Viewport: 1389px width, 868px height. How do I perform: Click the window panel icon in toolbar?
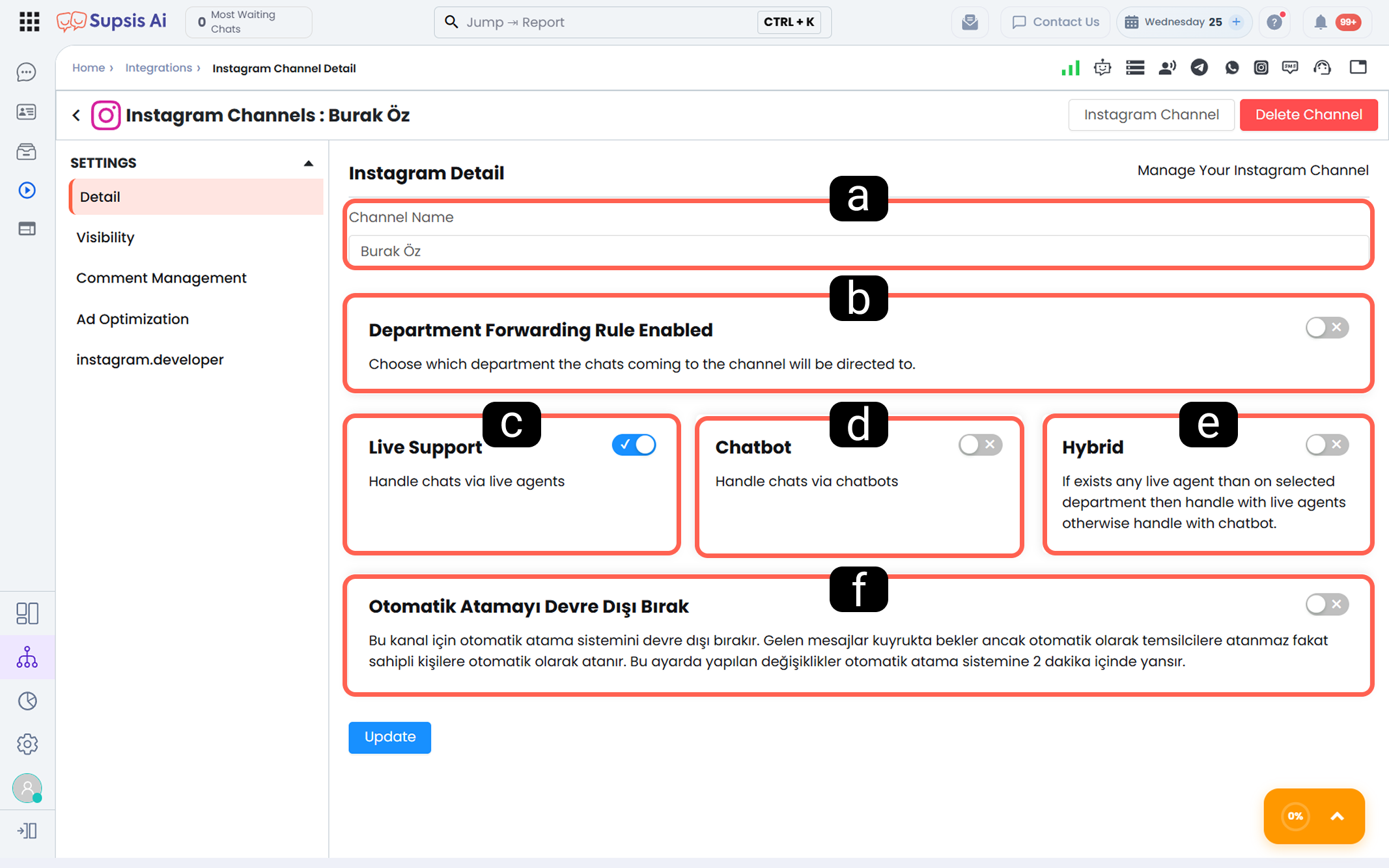tap(1358, 68)
